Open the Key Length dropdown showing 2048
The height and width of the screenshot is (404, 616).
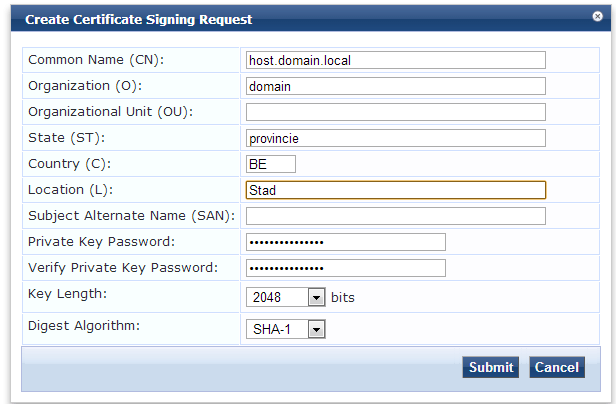pyautogui.click(x=287, y=297)
